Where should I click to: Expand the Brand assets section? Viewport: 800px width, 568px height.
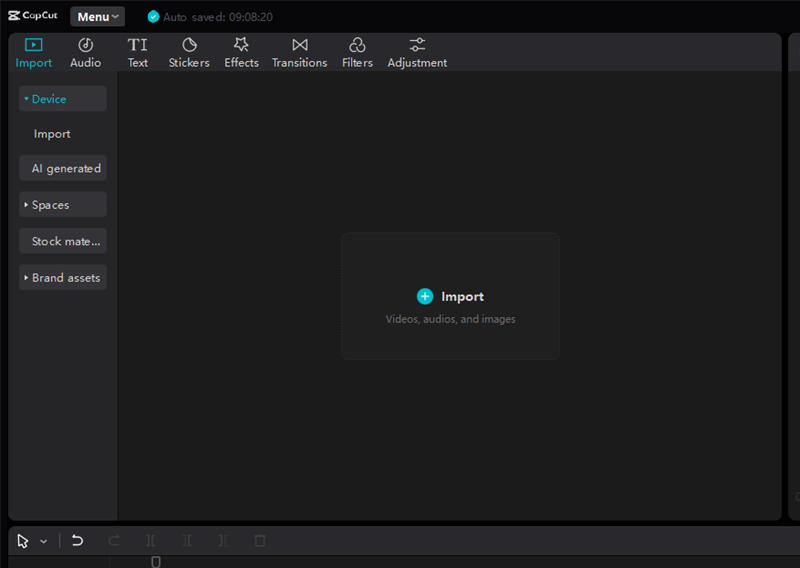62,278
